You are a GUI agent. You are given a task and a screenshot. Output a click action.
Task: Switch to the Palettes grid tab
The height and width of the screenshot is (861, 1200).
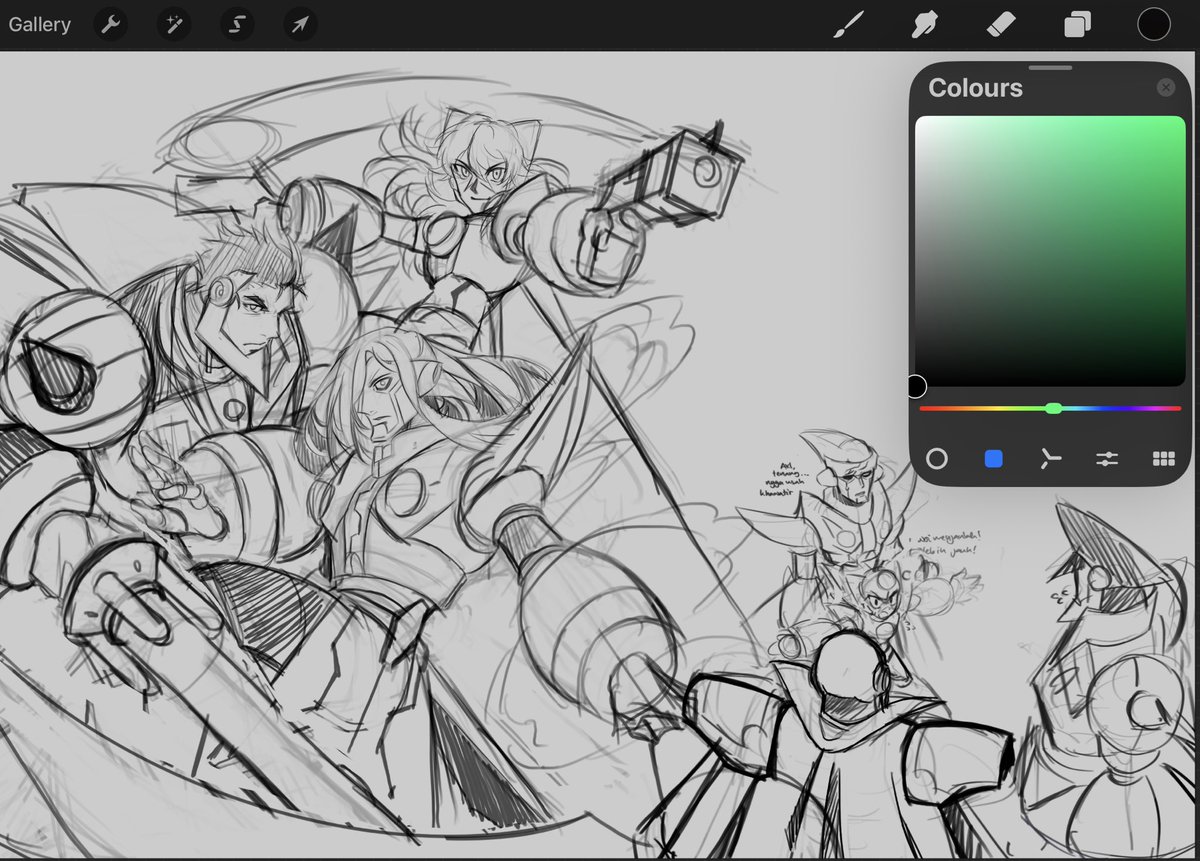(x=1163, y=459)
